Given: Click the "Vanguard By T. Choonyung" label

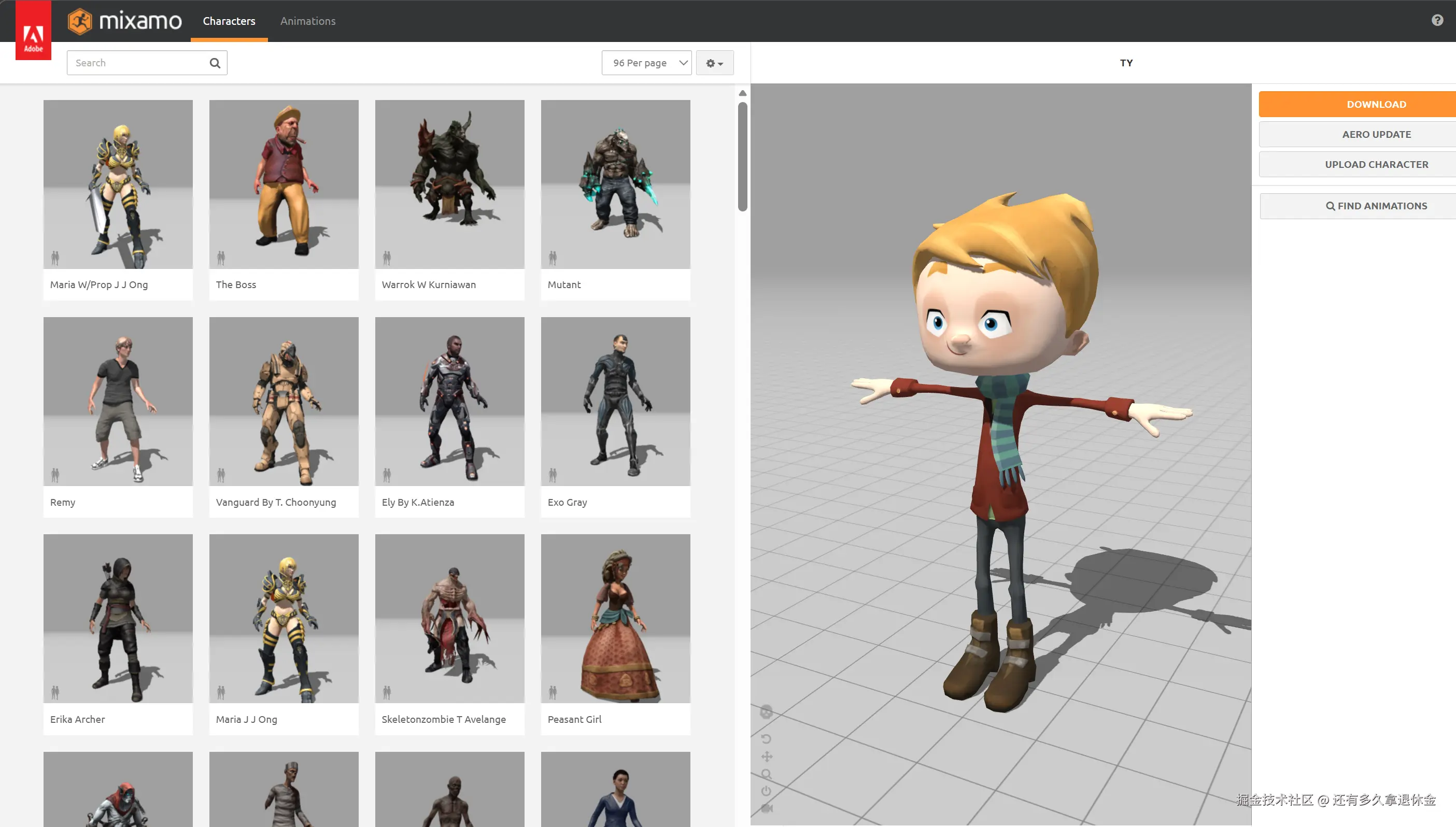Looking at the screenshot, I should pyautogui.click(x=276, y=502).
